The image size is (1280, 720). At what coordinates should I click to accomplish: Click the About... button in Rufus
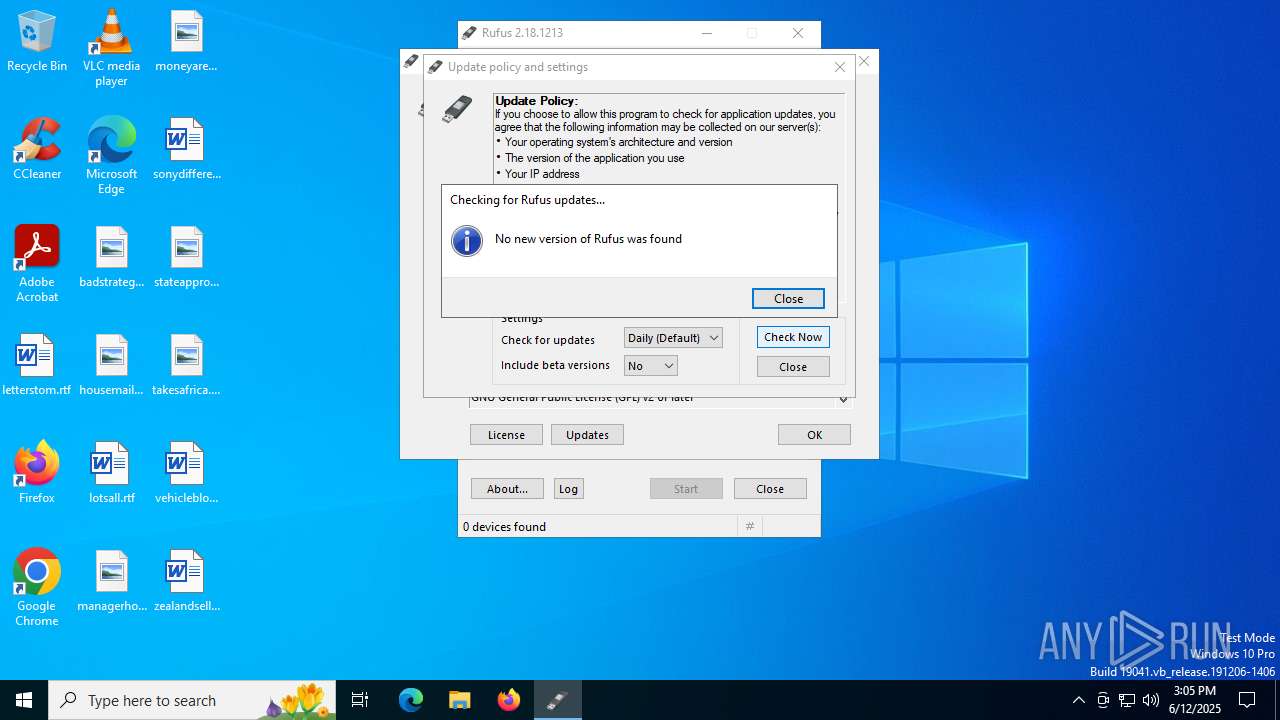click(507, 488)
